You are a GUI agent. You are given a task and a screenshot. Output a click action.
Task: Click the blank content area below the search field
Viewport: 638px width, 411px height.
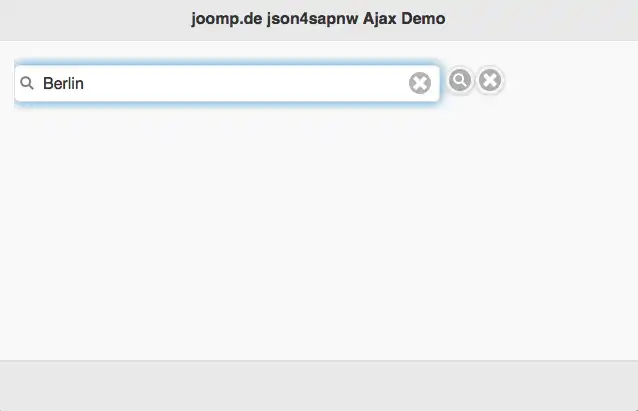tap(319, 230)
